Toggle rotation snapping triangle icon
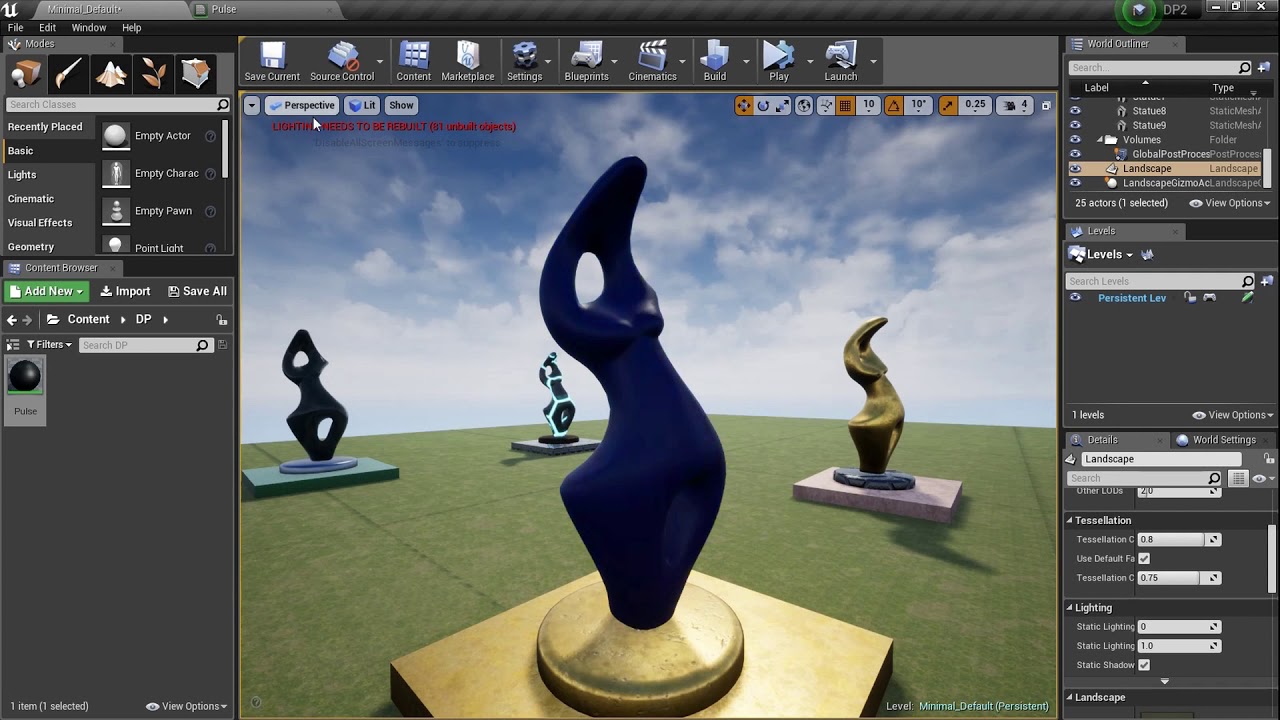This screenshot has height=720, width=1280. point(893,105)
